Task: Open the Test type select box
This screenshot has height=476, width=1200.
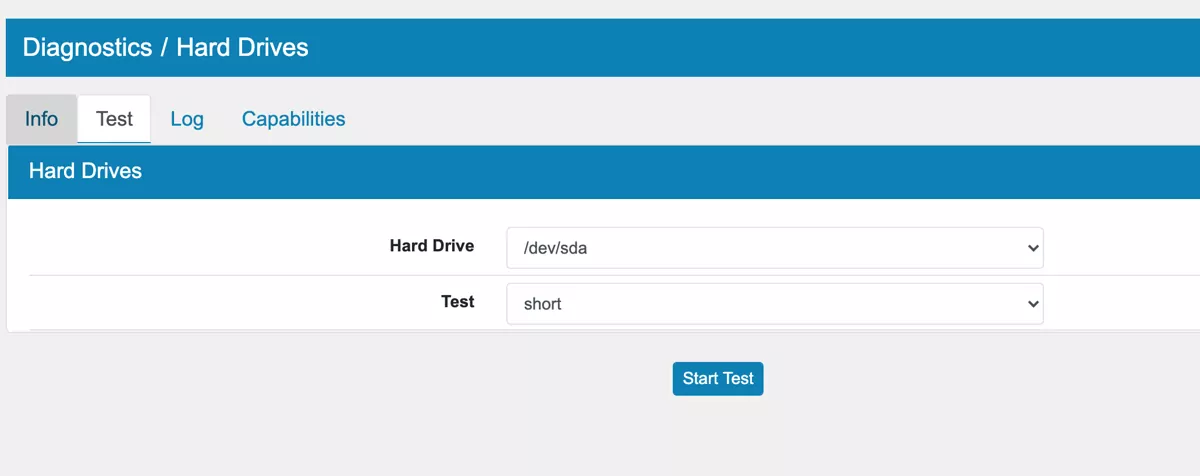Action: 774,304
